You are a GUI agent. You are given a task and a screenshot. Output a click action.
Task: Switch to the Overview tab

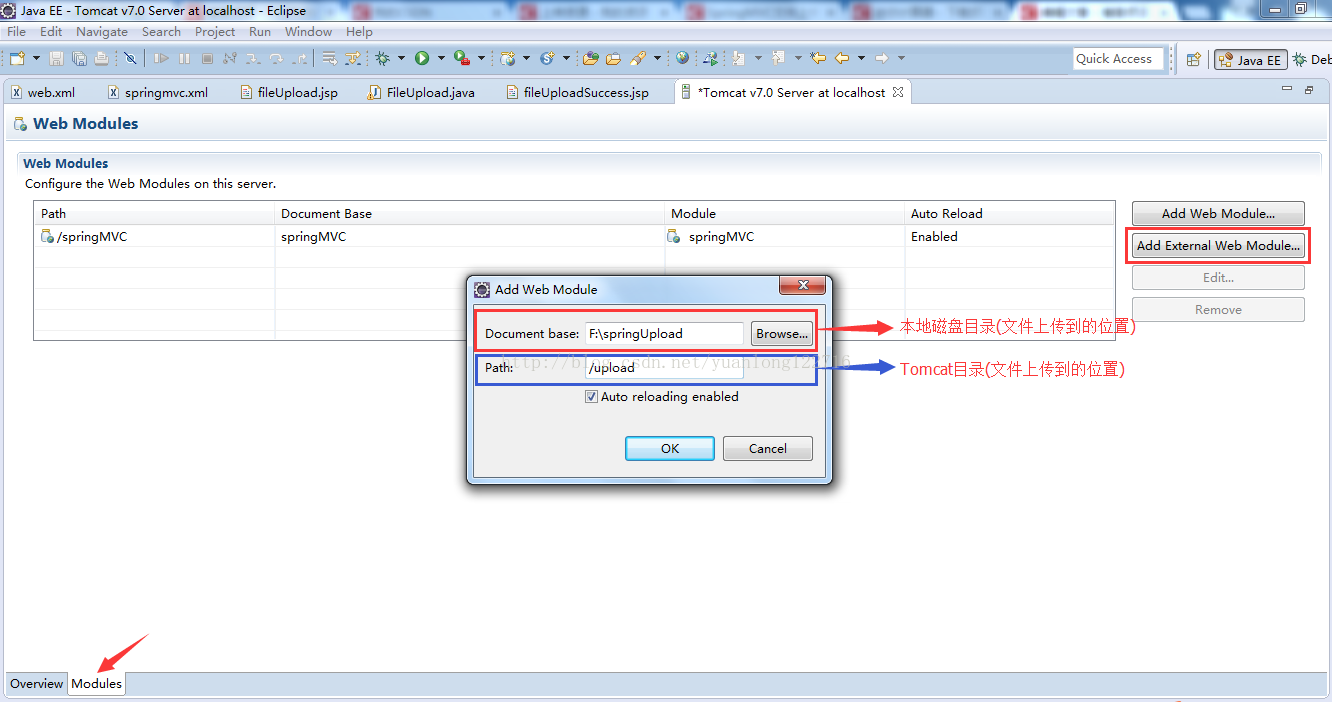(x=36, y=684)
